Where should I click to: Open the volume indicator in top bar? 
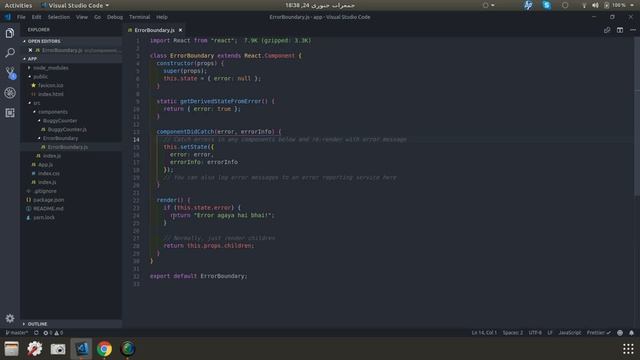[595, 5]
